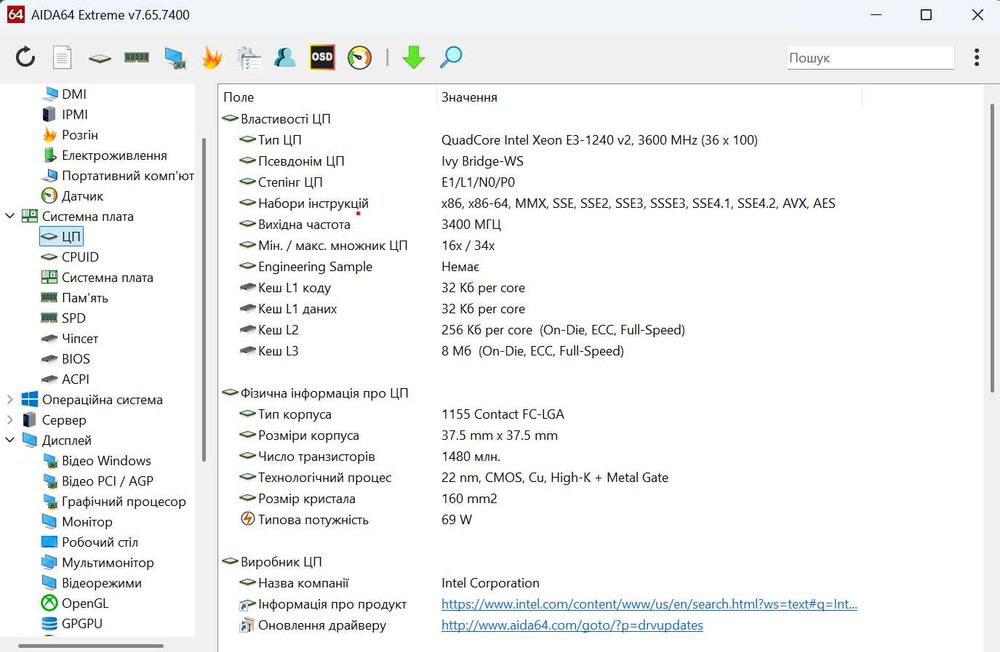Image resolution: width=1000 pixels, height=652 pixels.
Task: Maximize the AIDA64 window
Action: 926,15
